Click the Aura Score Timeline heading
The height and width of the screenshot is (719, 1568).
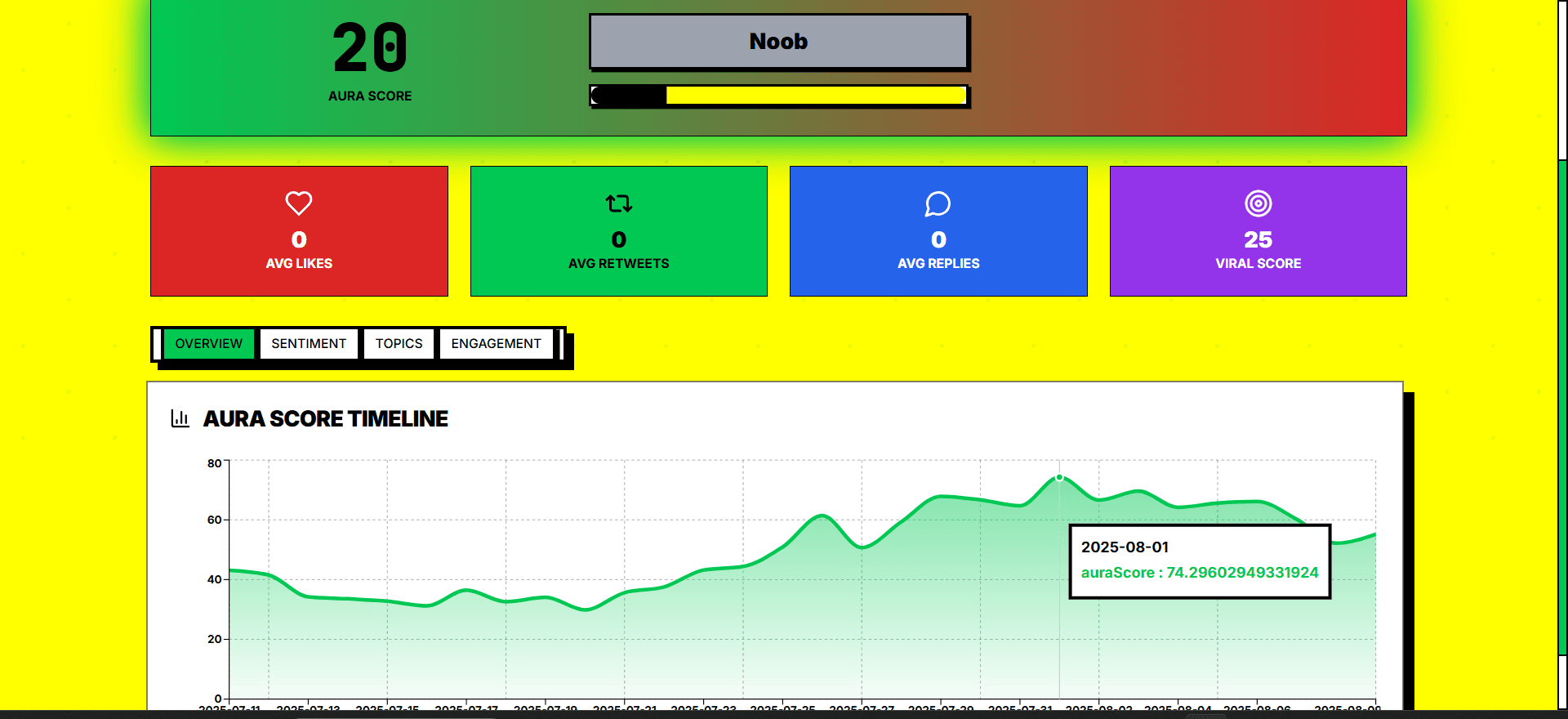(x=325, y=419)
